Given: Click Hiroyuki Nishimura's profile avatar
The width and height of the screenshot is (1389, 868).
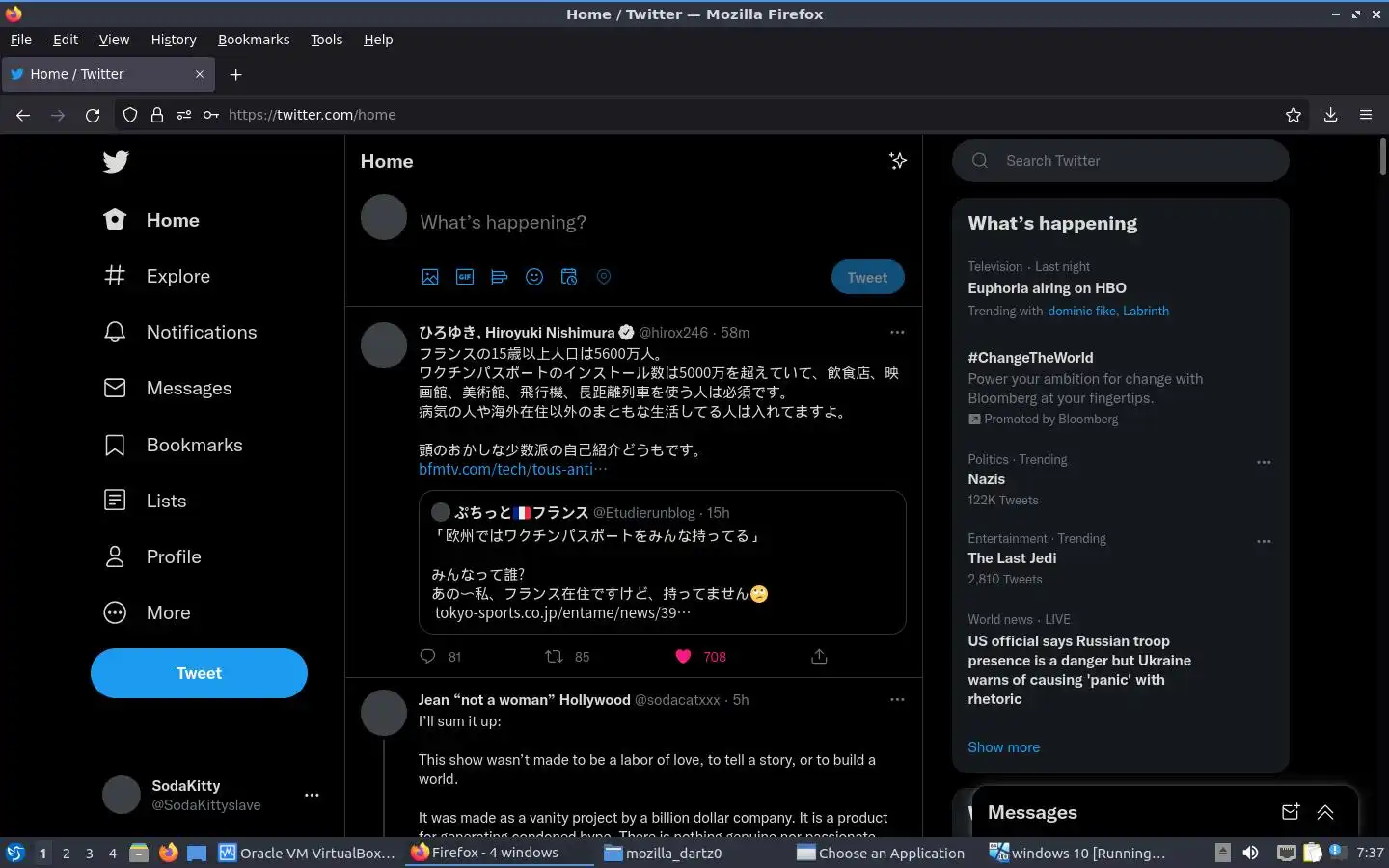Looking at the screenshot, I should pos(384,345).
